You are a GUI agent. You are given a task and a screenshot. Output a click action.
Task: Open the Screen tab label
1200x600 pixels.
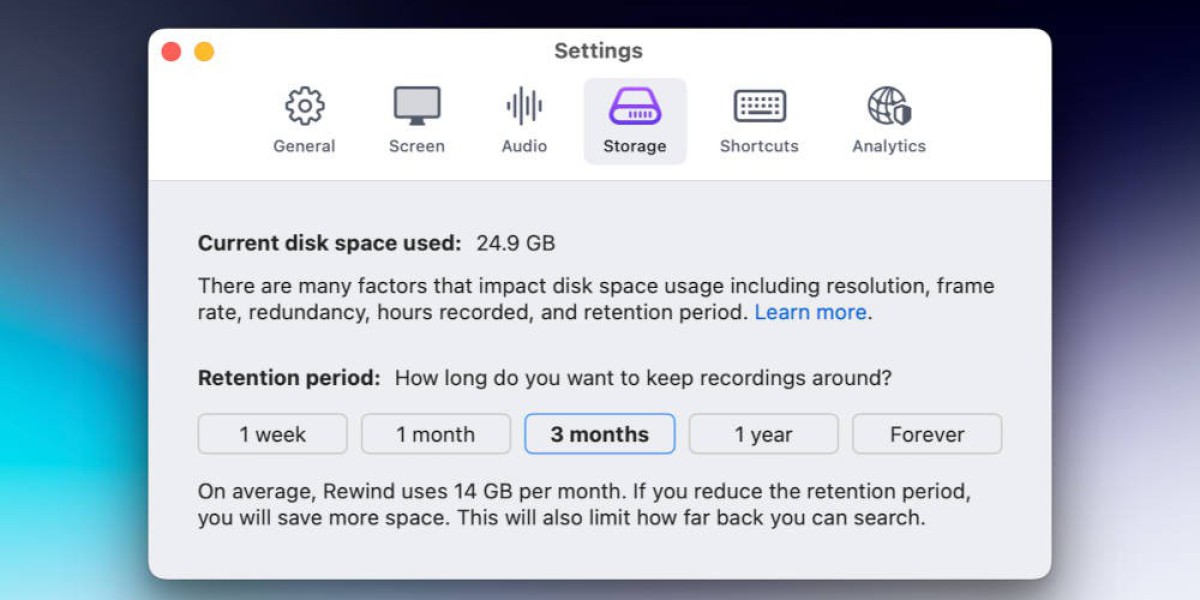[x=417, y=146]
